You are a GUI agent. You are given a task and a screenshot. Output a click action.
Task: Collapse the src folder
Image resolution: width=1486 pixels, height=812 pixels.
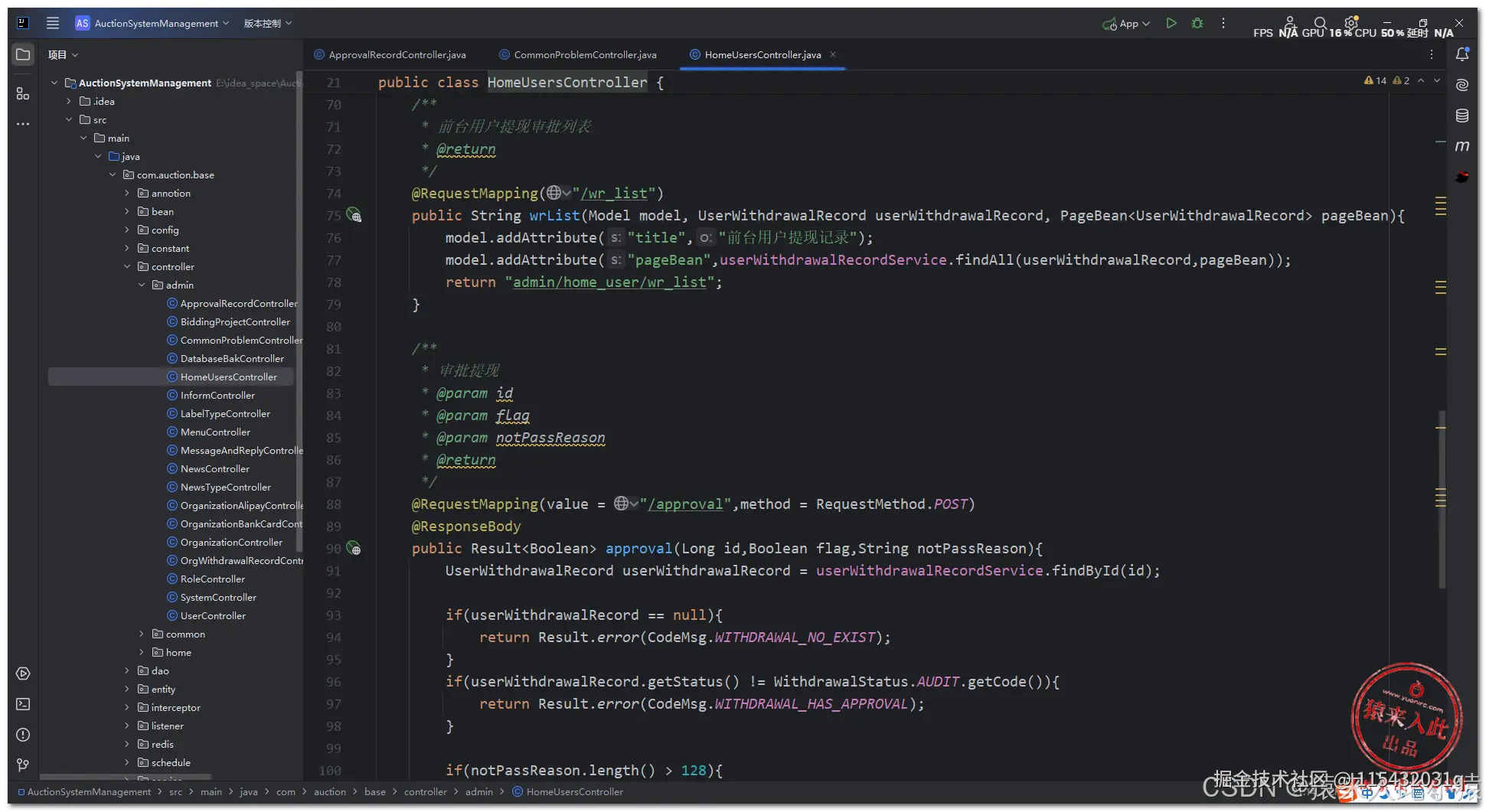coord(69,119)
